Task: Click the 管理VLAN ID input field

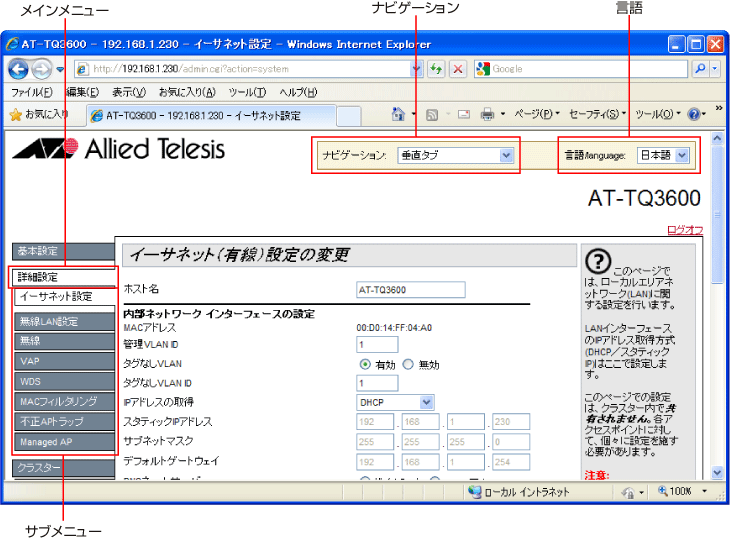Action: (377, 344)
